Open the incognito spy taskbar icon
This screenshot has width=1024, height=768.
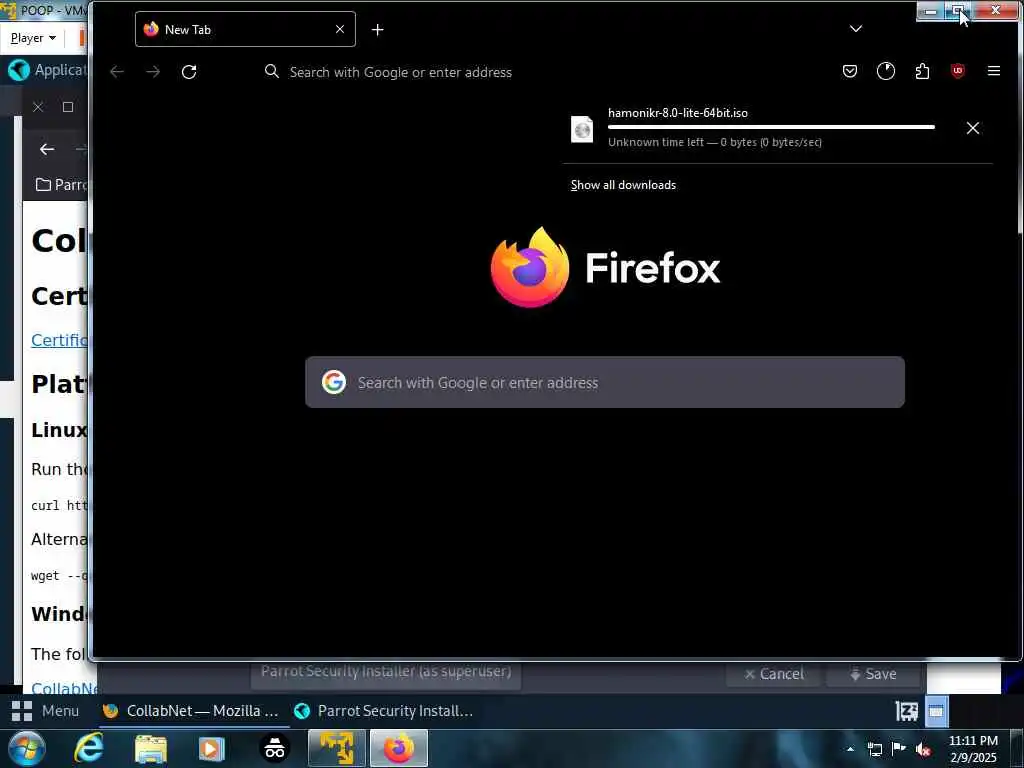(274, 748)
